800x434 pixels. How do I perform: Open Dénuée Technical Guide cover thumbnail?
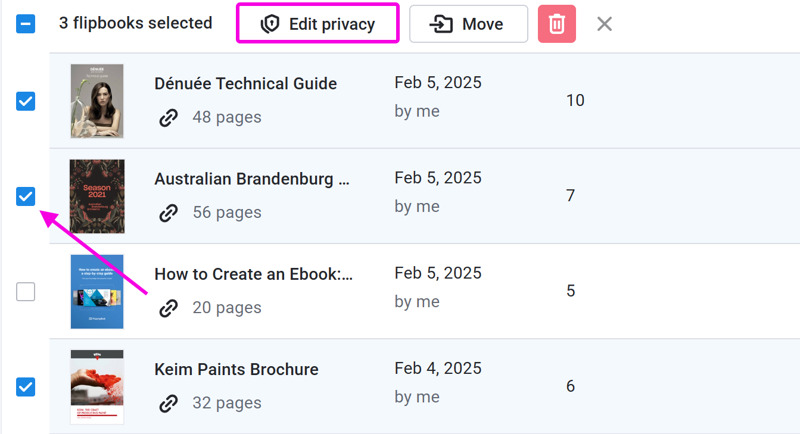point(97,101)
